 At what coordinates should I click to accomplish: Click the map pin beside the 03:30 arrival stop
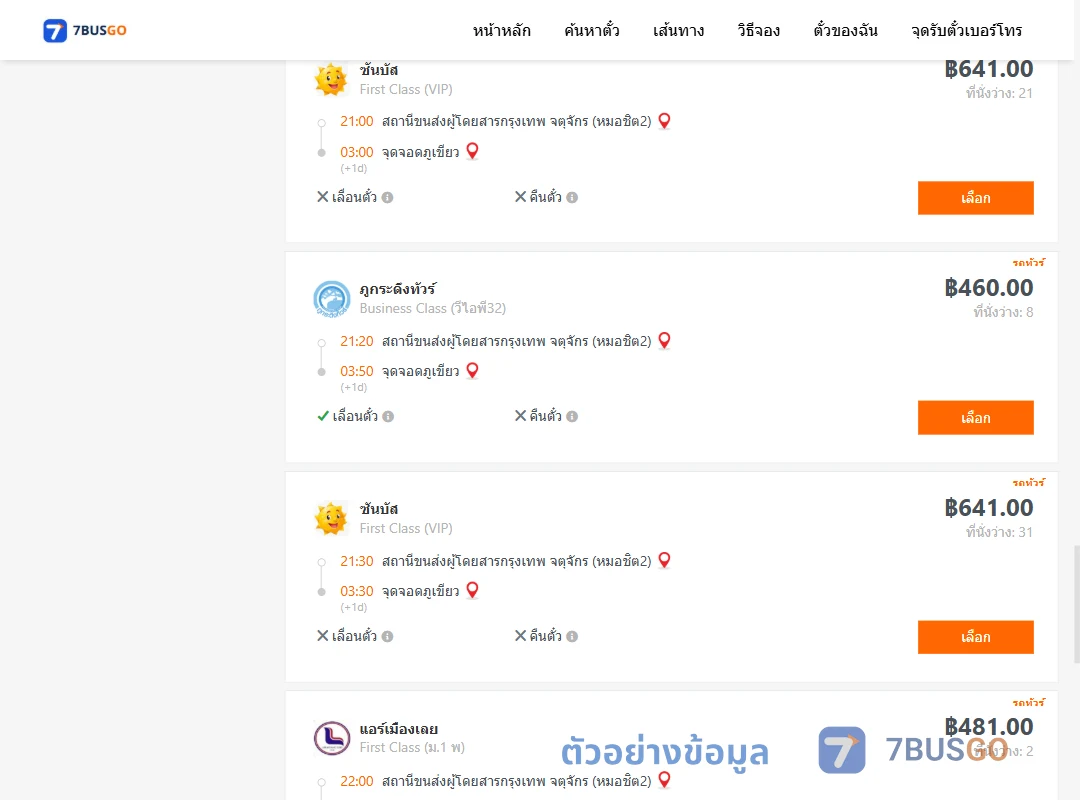tap(472, 591)
